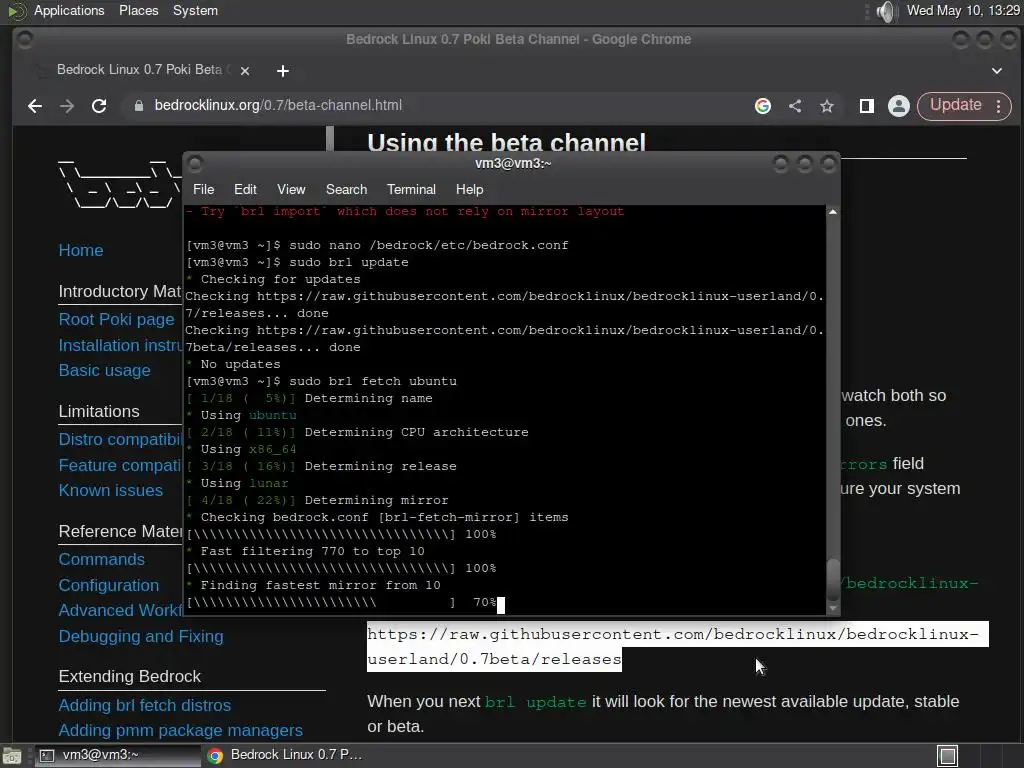
Task: Go back using Chrome's back arrow
Action: 35,106
